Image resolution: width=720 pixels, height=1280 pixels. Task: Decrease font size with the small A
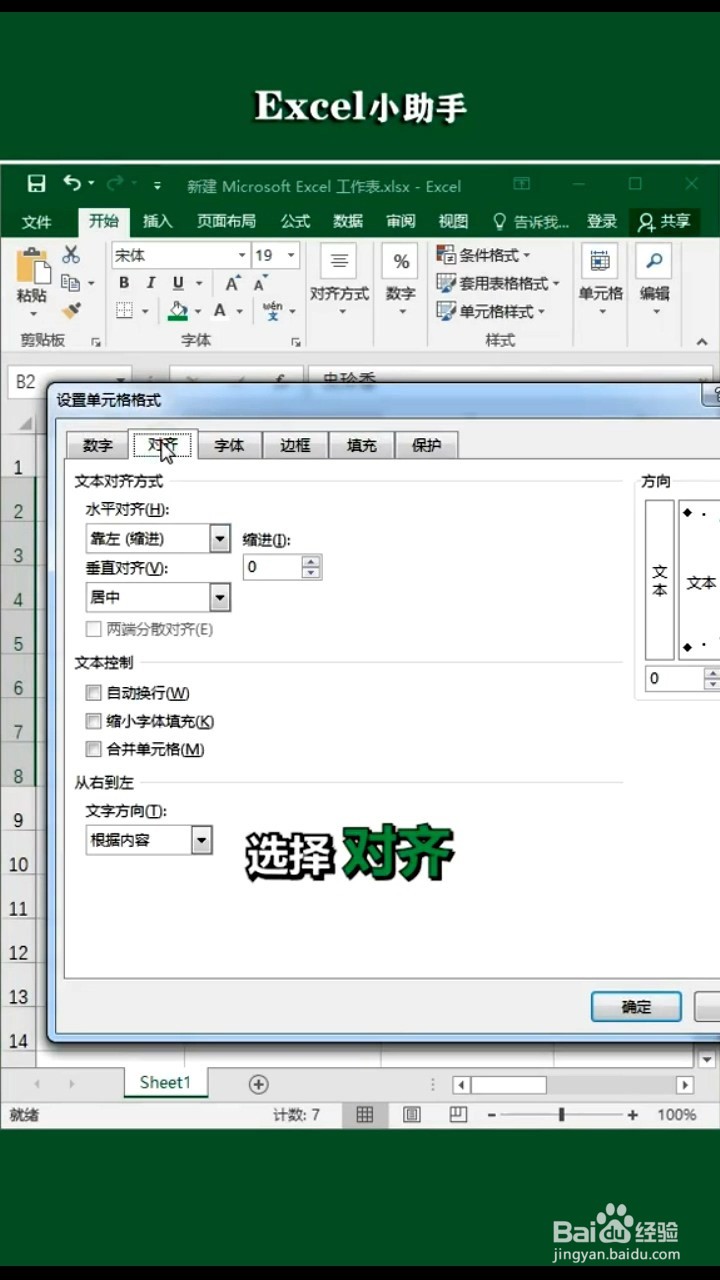[x=260, y=284]
